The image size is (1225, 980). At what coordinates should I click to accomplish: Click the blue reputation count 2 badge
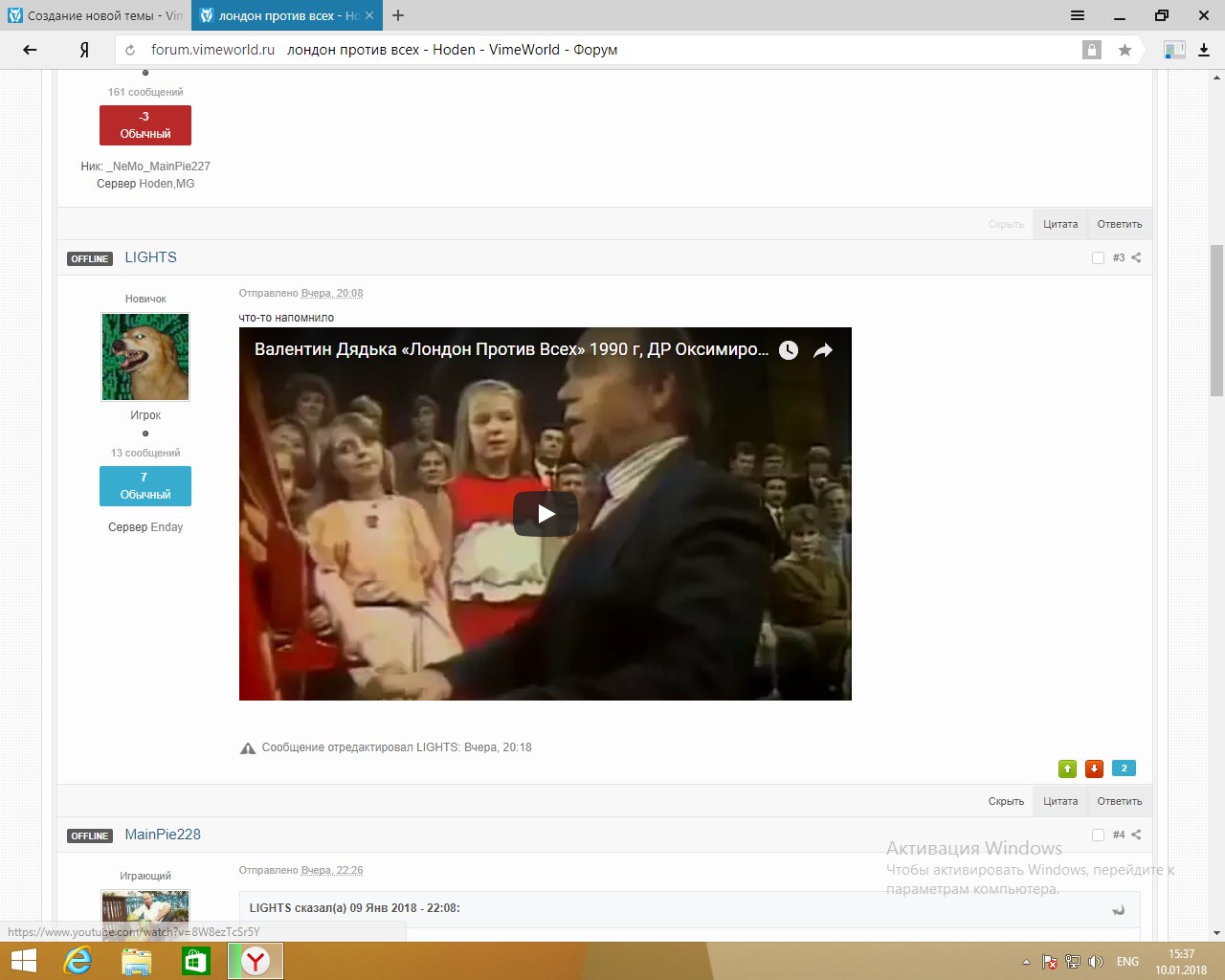[1124, 768]
